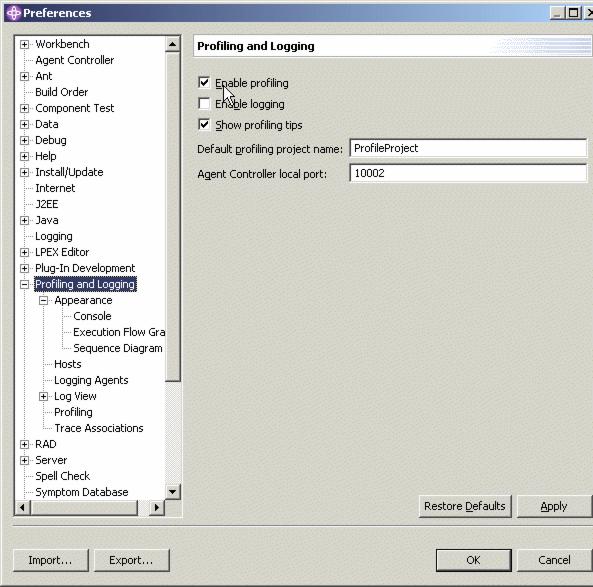Screen dimensions: 593x587
Task: Click Restore Defaults button
Action: pos(465,506)
